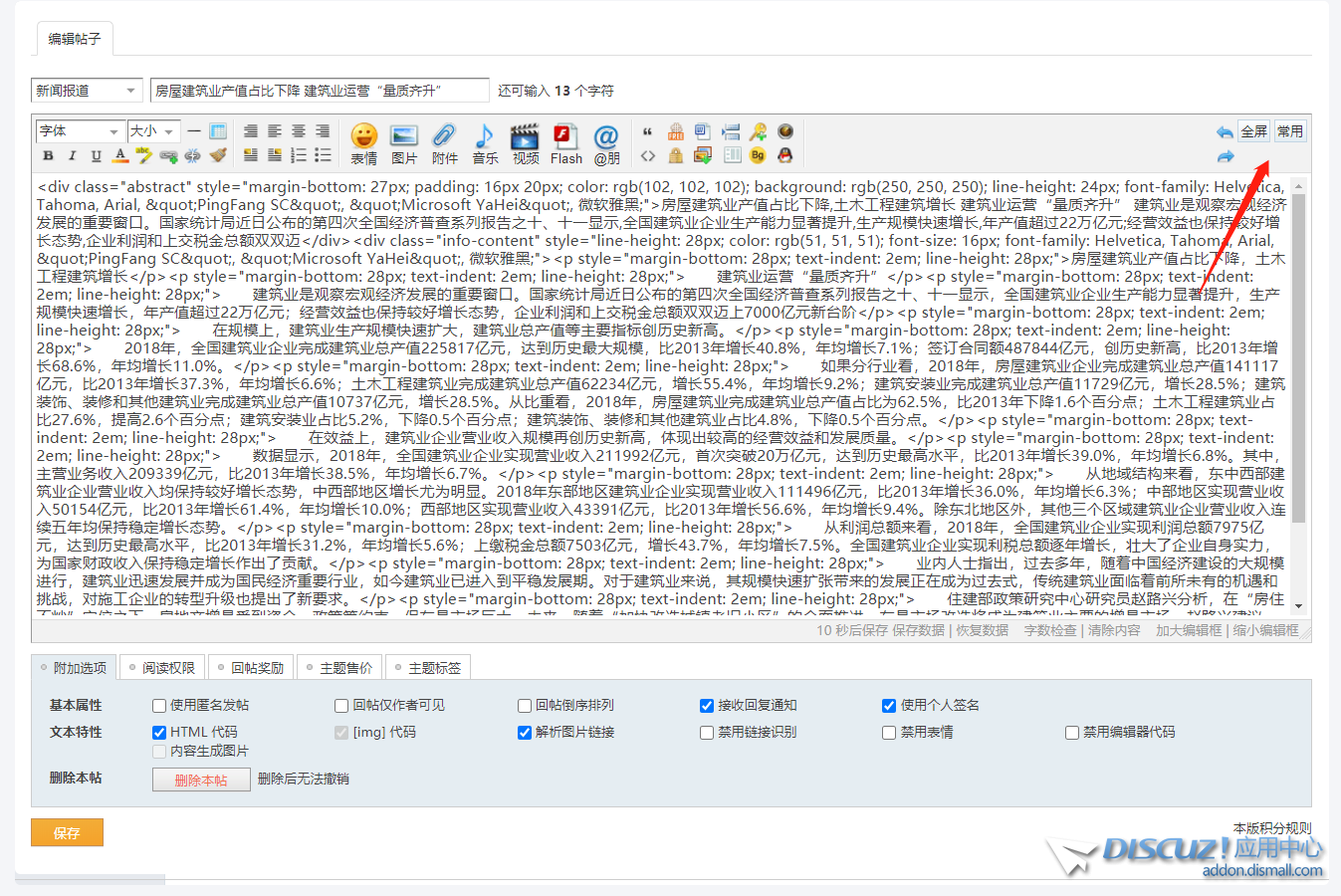Image resolution: width=1341 pixels, height=896 pixels.
Task: Switch to the 阅读权限 tab
Action: (161, 668)
